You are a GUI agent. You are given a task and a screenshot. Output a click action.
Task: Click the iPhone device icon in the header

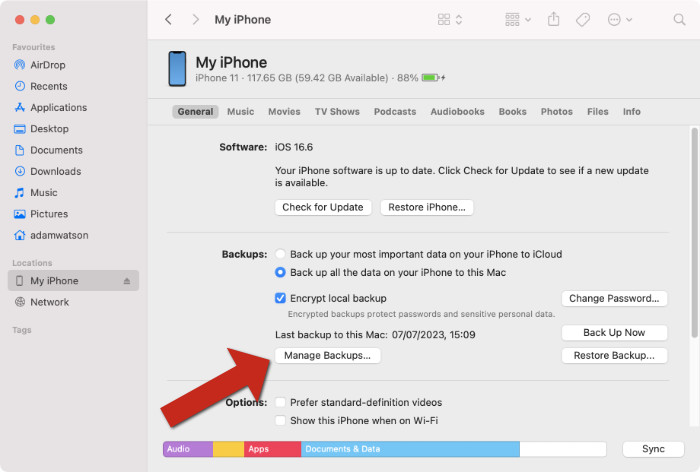tap(177, 69)
